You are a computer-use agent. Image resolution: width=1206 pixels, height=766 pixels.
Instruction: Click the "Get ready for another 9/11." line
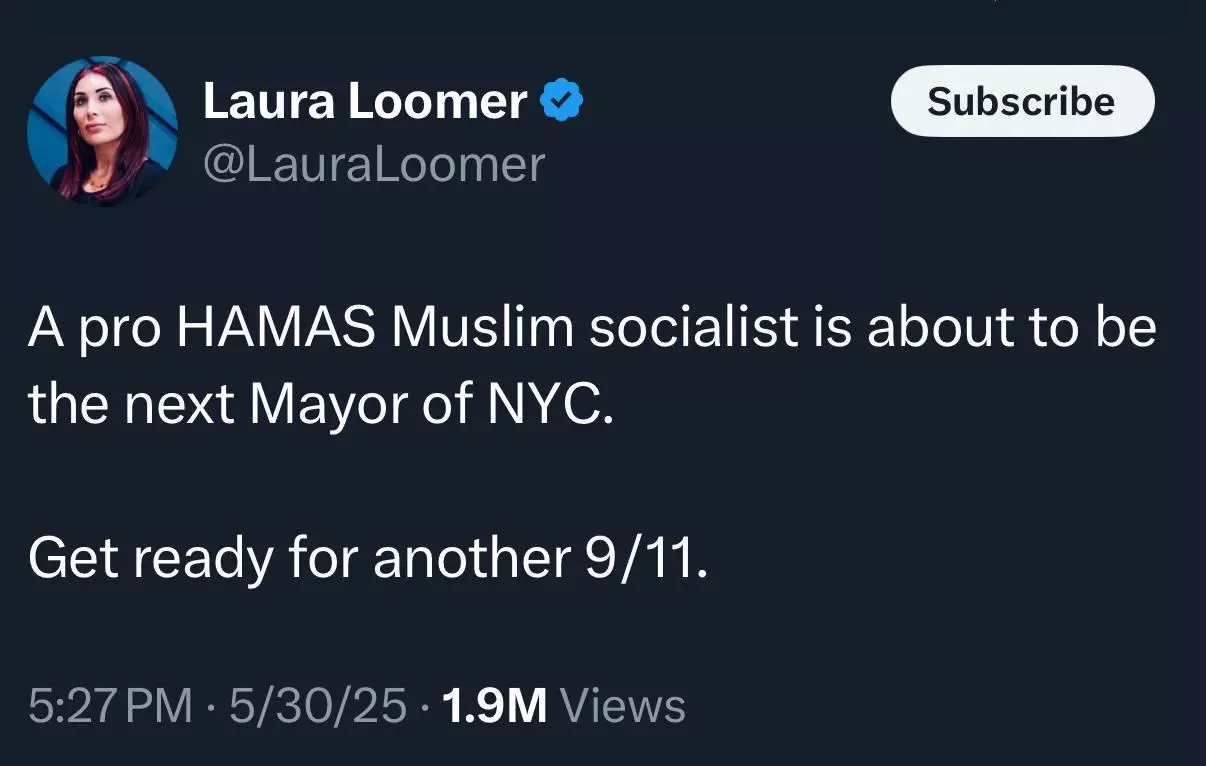coord(369,558)
